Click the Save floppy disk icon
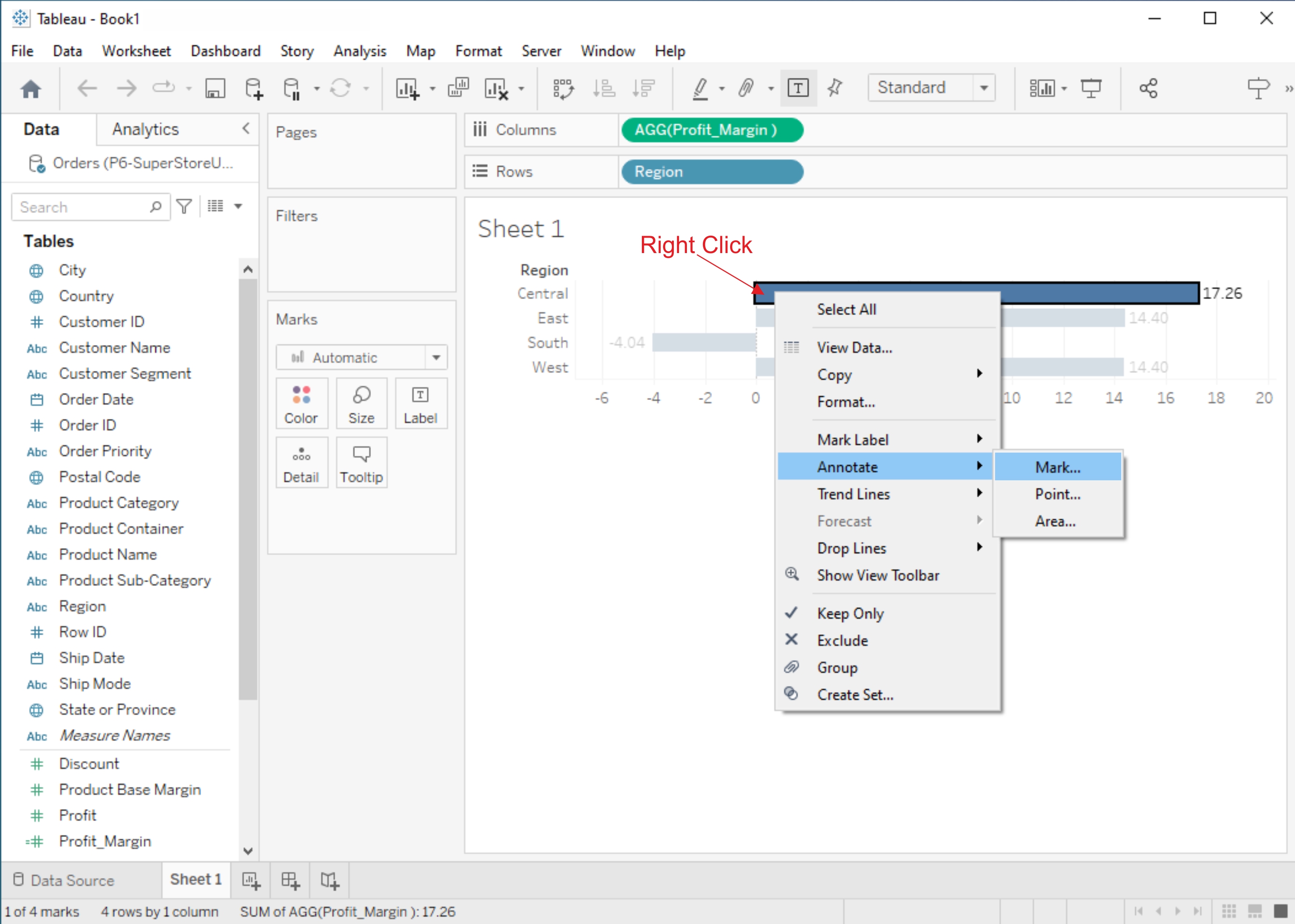1295x924 pixels. [x=215, y=88]
